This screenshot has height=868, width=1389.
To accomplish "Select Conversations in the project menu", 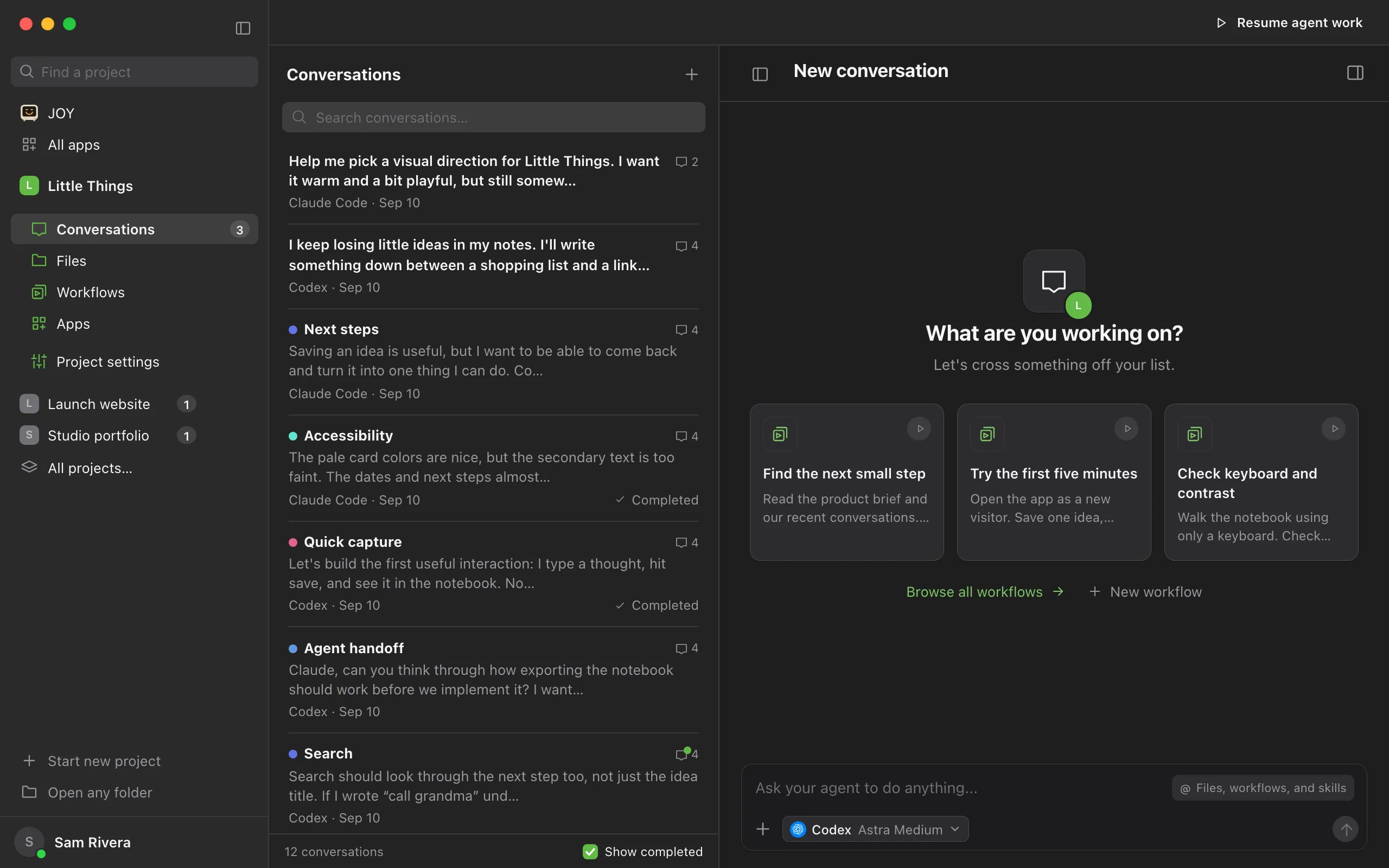I will 135,229.
